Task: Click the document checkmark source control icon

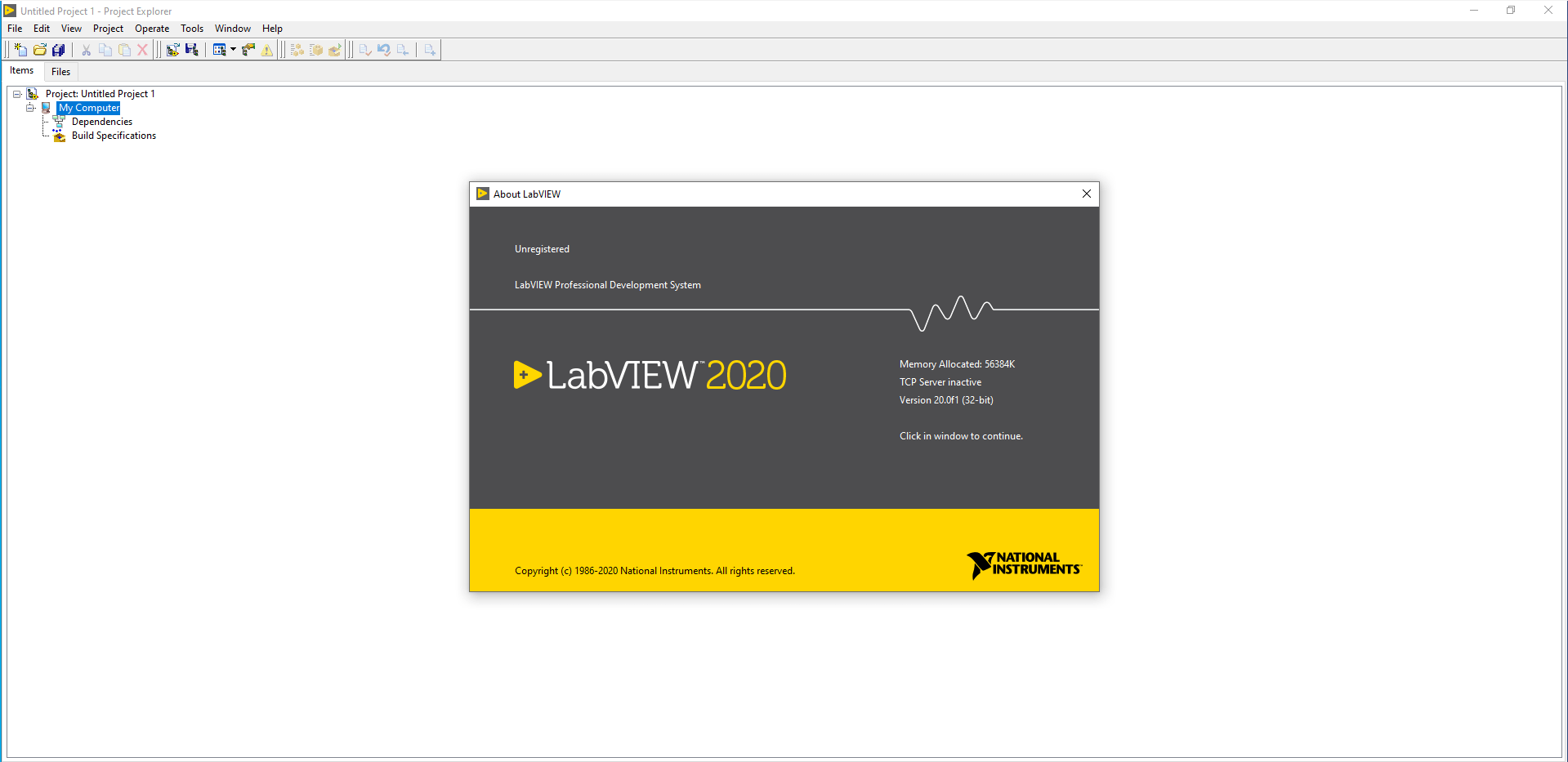Action: 365,50
